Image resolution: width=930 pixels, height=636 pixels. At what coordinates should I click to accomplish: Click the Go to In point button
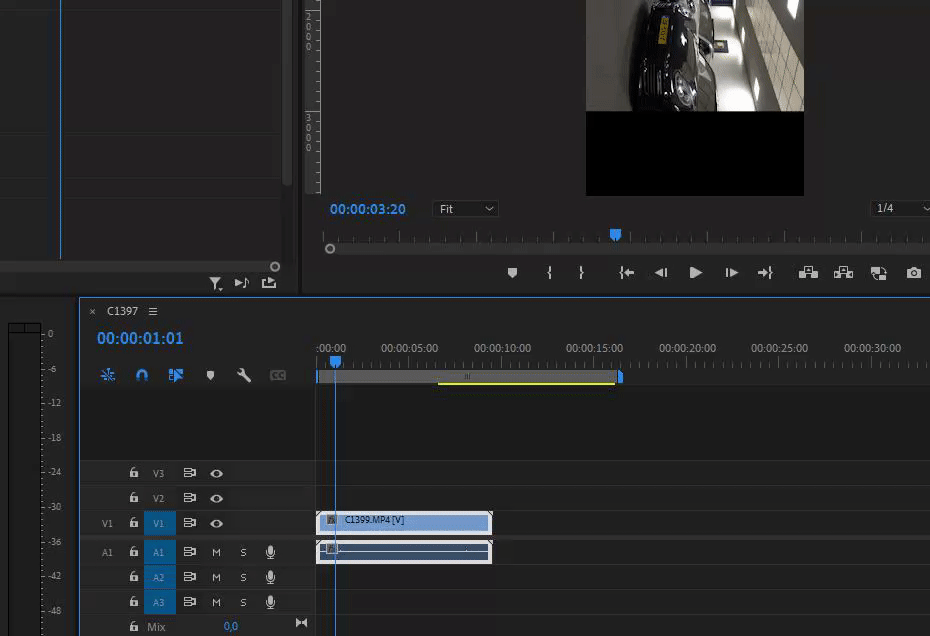pos(626,273)
